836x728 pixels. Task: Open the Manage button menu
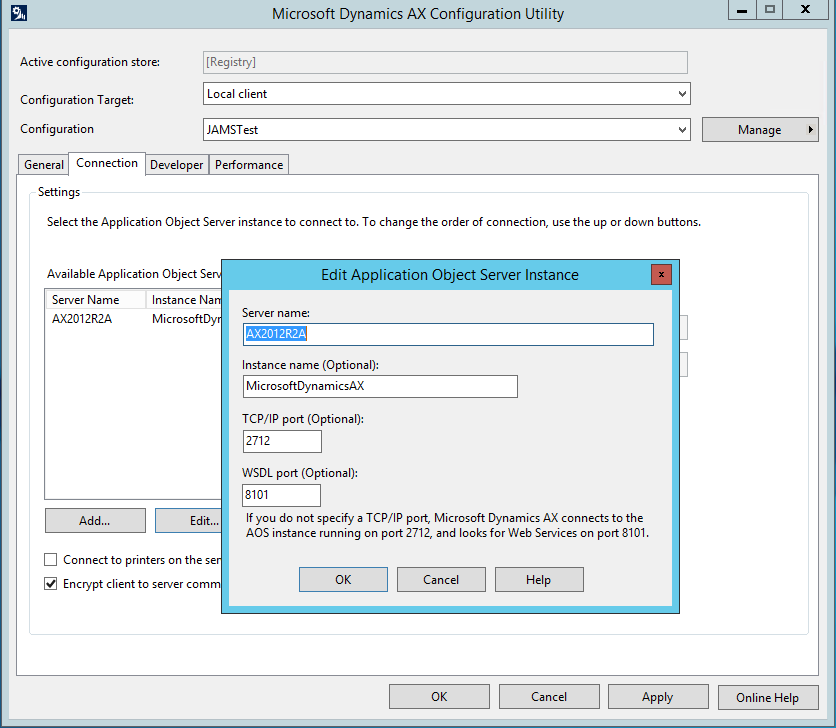coord(759,130)
